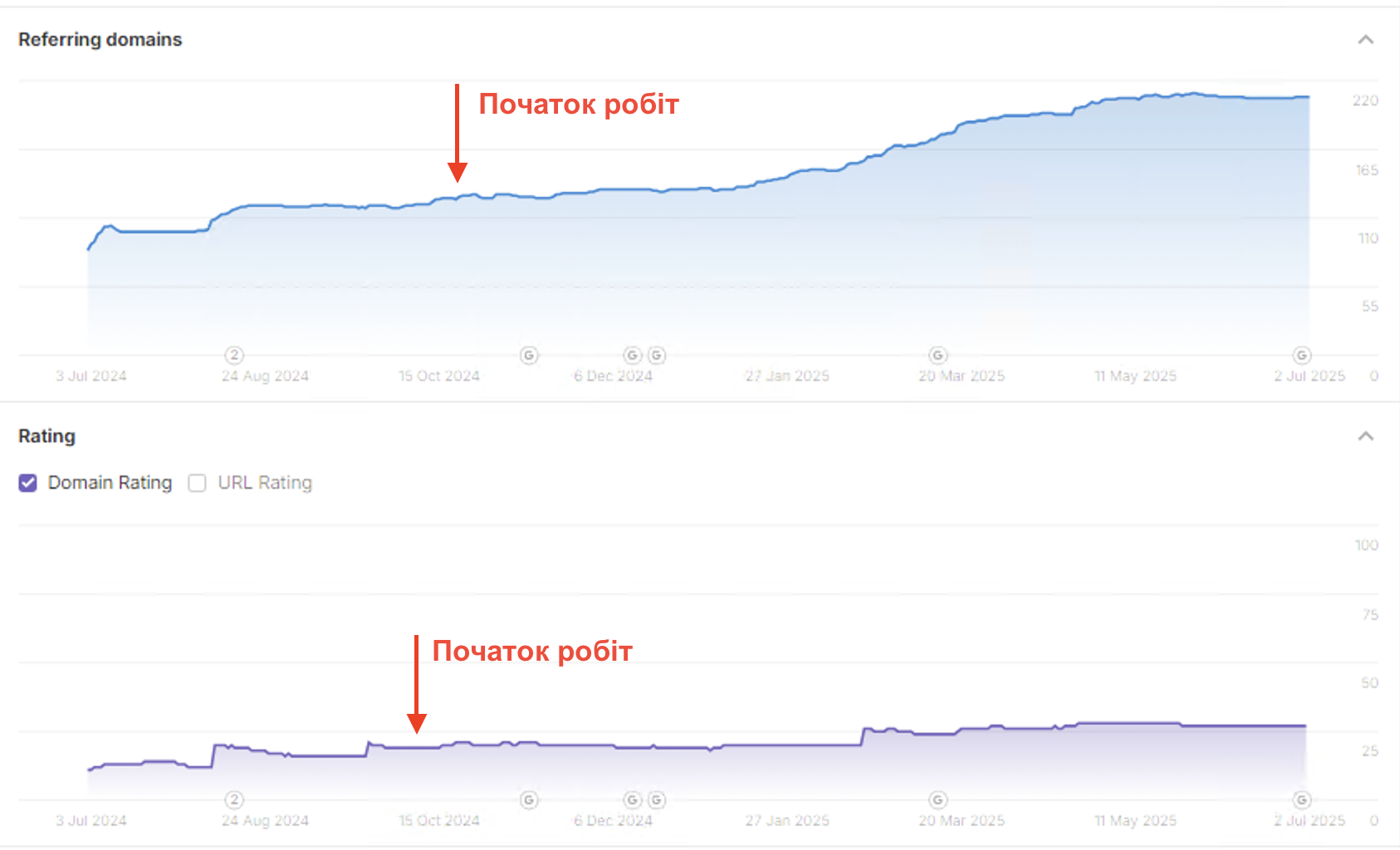Click '24 Aug 2024' date in Referring domains chart

(265, 376)
